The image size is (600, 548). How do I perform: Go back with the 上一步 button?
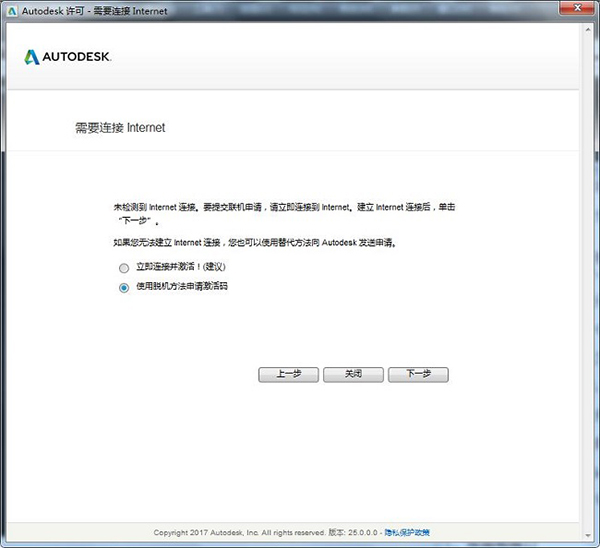[x=289, y=374]
